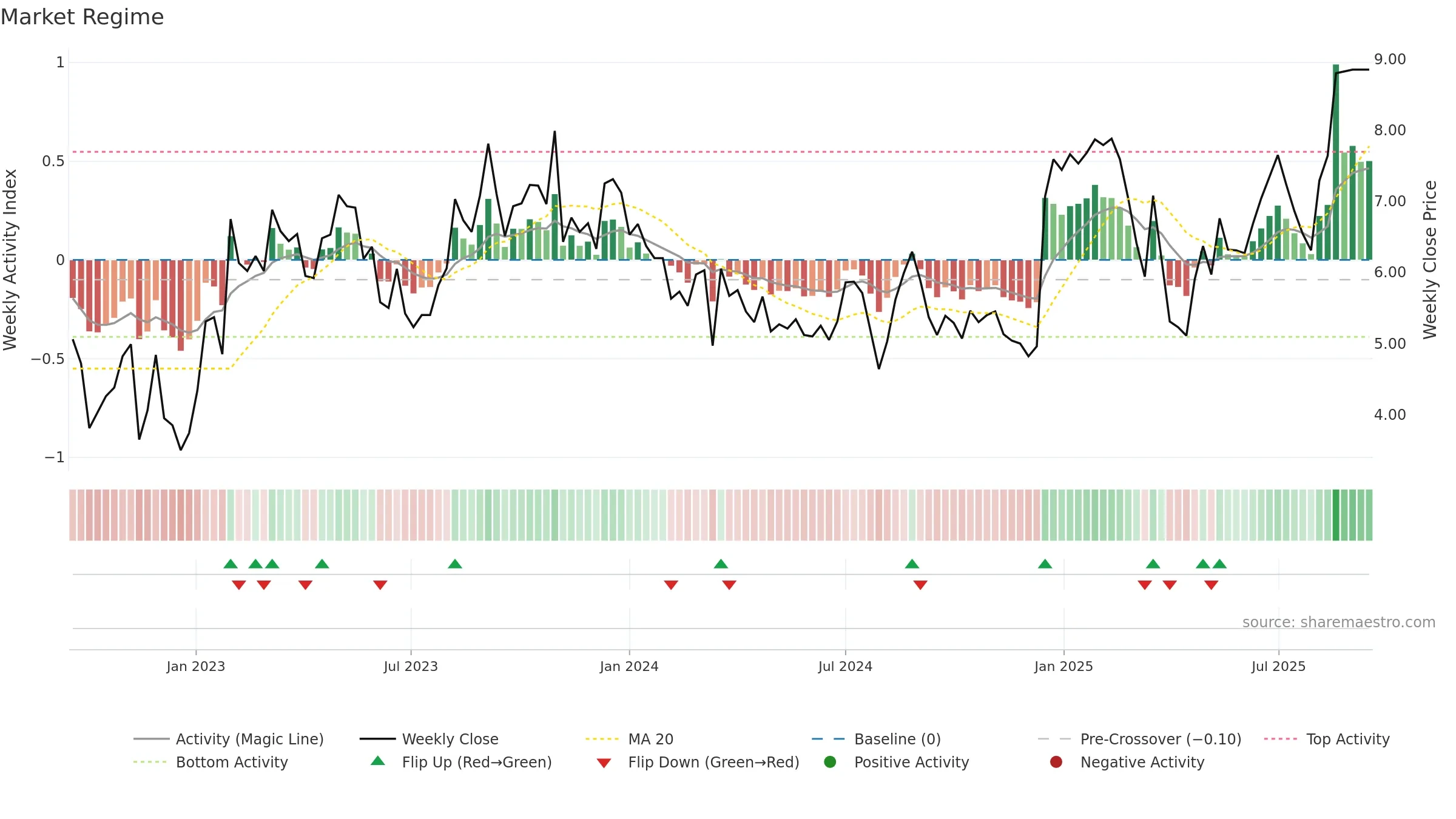1456x819 pixels.
Task: Click the Market Regime chart title
Action: pyautogui.click(x=82, y=17)
